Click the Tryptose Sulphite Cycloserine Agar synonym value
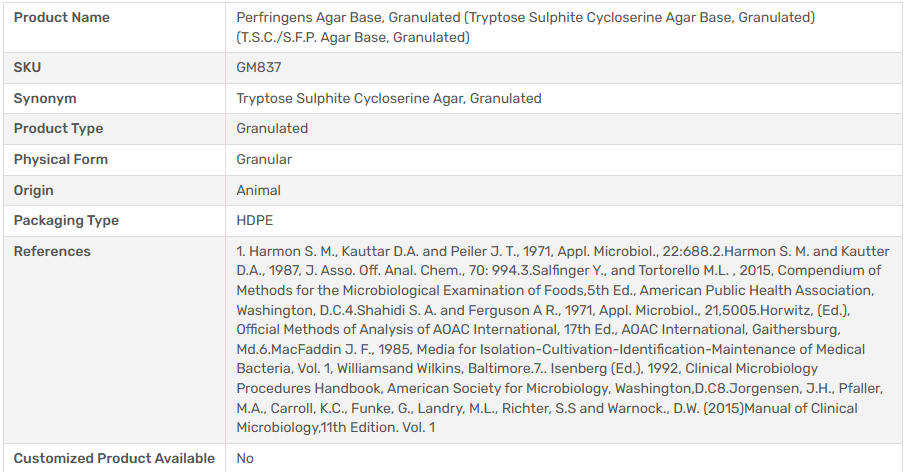Image resolution: width=909 pixels, height=472 pixels. (389, 99)
